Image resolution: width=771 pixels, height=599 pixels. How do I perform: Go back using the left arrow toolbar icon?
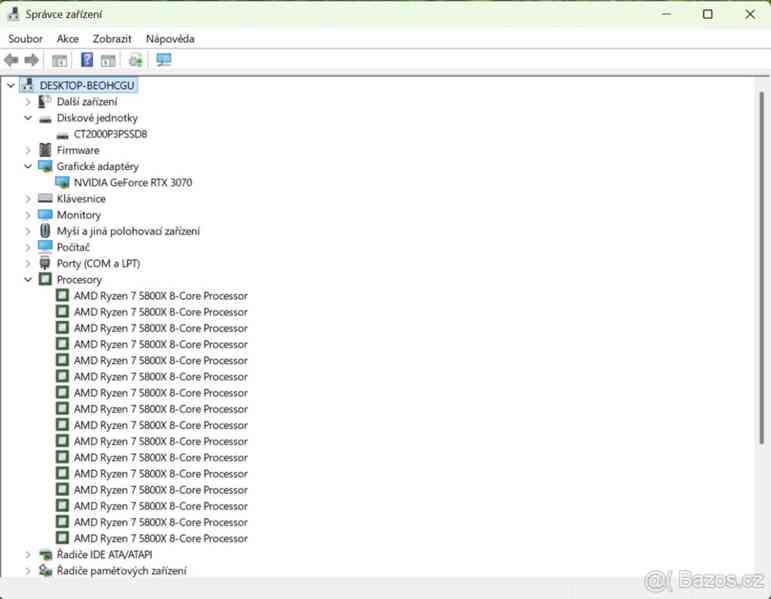coord(11,60)
